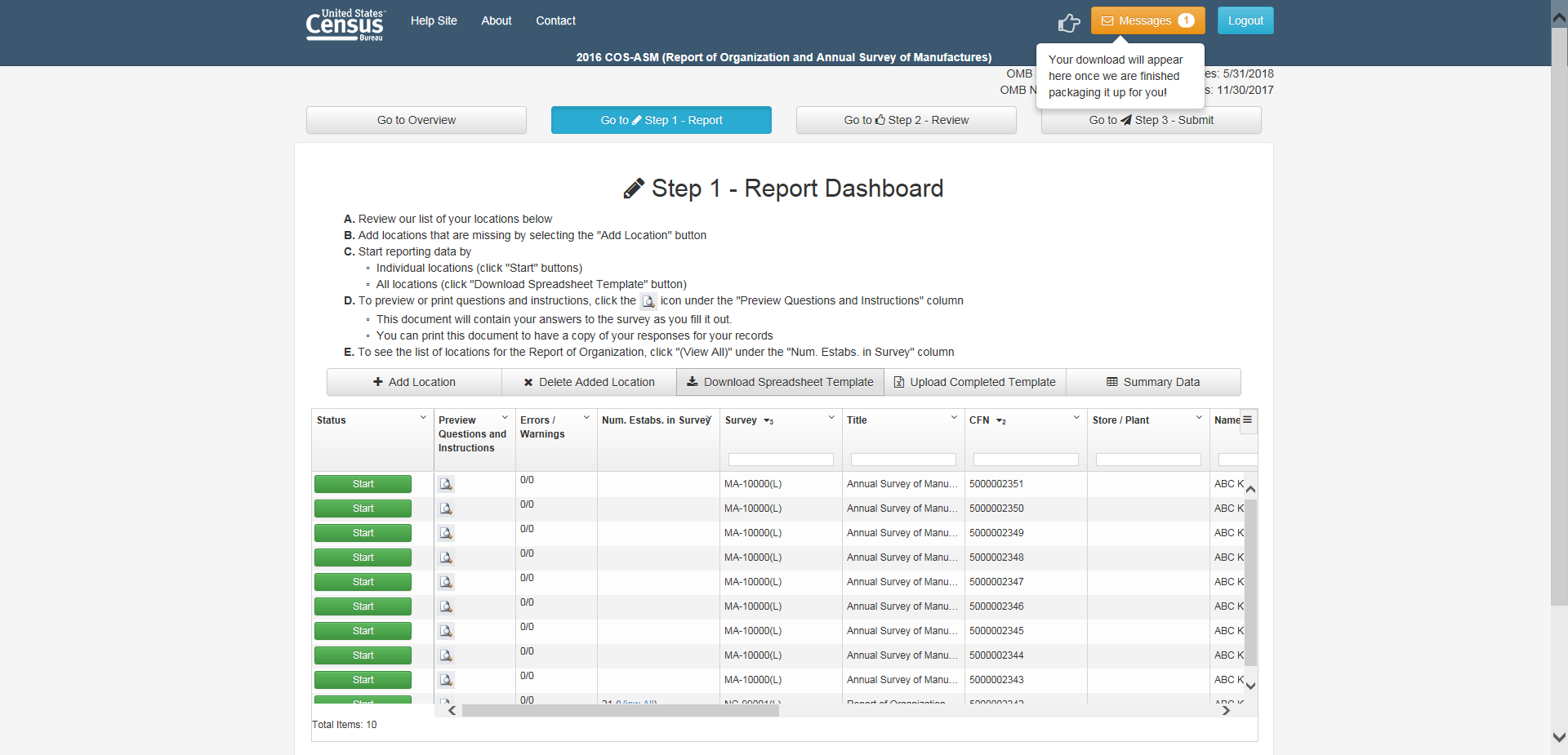
Task: Open preview document icon for CFN 5000002351
Action: point(446,484)
